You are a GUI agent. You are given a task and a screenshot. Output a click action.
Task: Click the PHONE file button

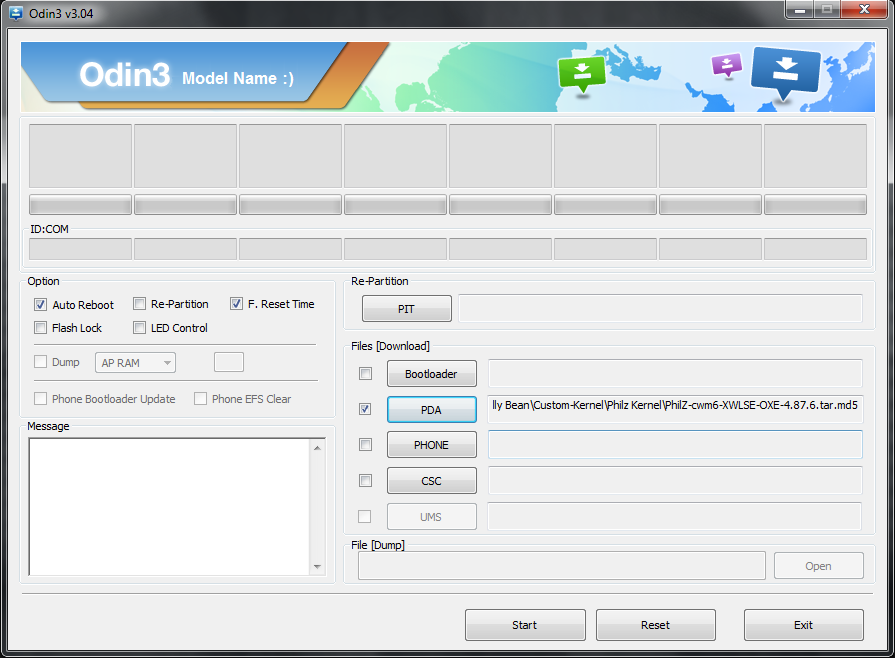point(432,445)
